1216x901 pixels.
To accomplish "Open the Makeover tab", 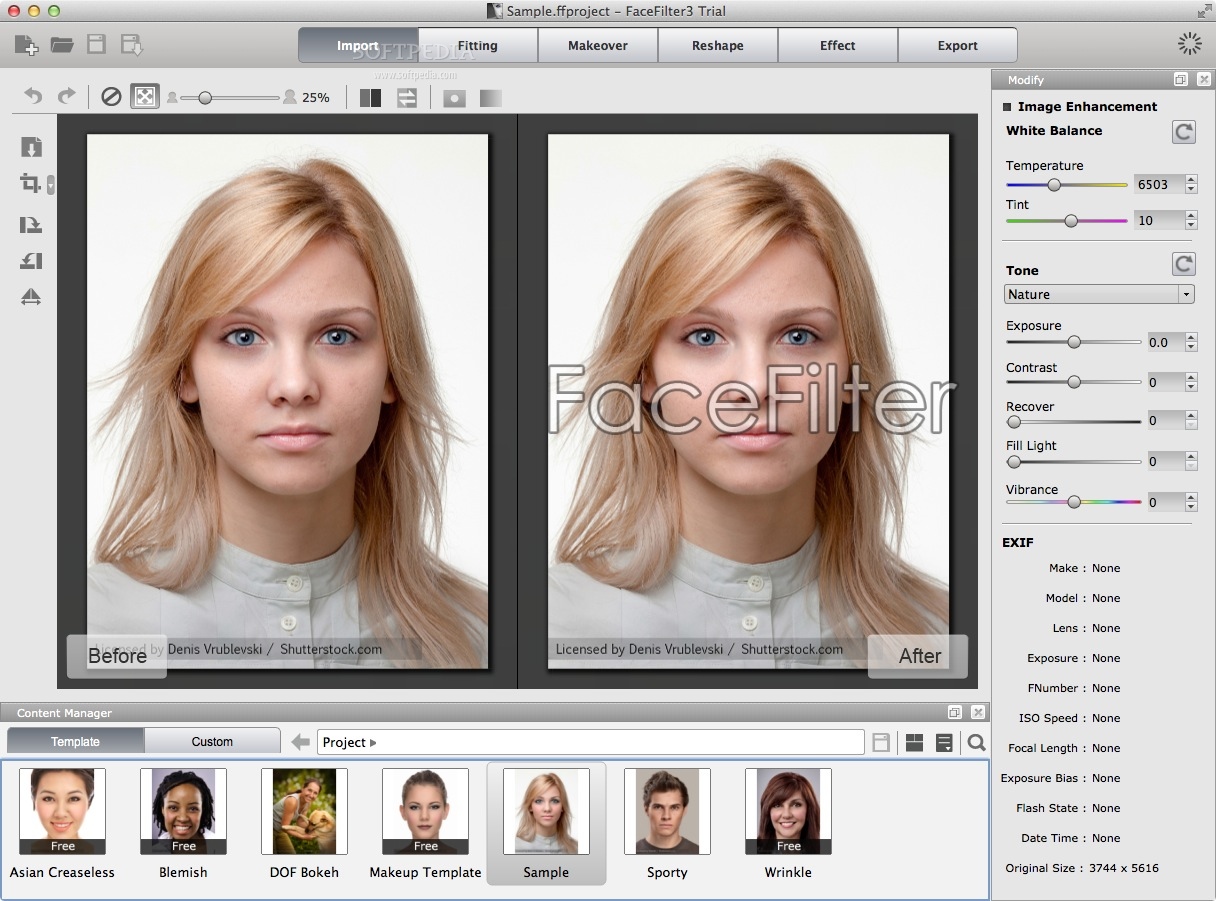I will click(x=597, y=45).
